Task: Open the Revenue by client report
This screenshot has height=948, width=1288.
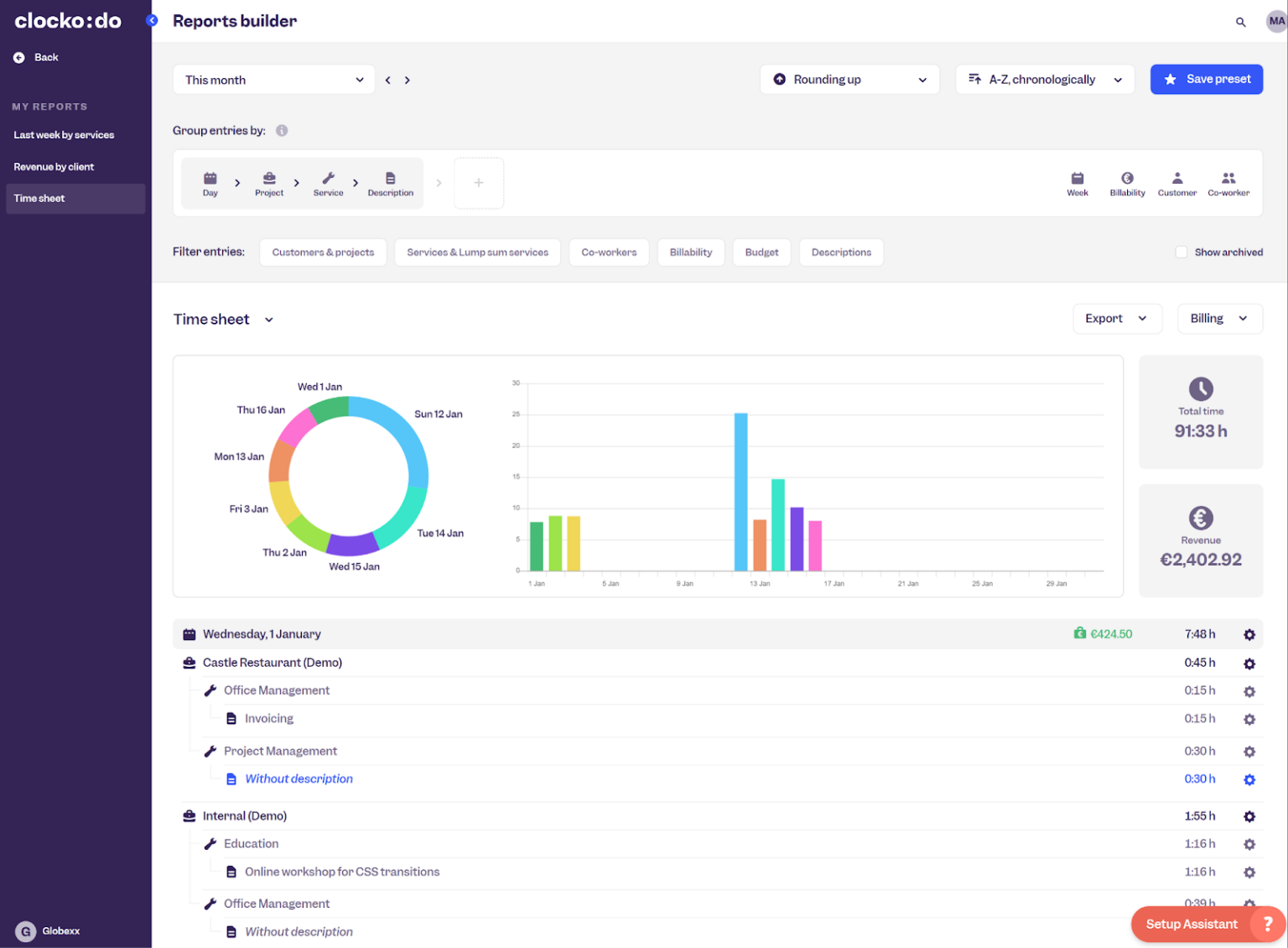Action: (x=54, y=166)
